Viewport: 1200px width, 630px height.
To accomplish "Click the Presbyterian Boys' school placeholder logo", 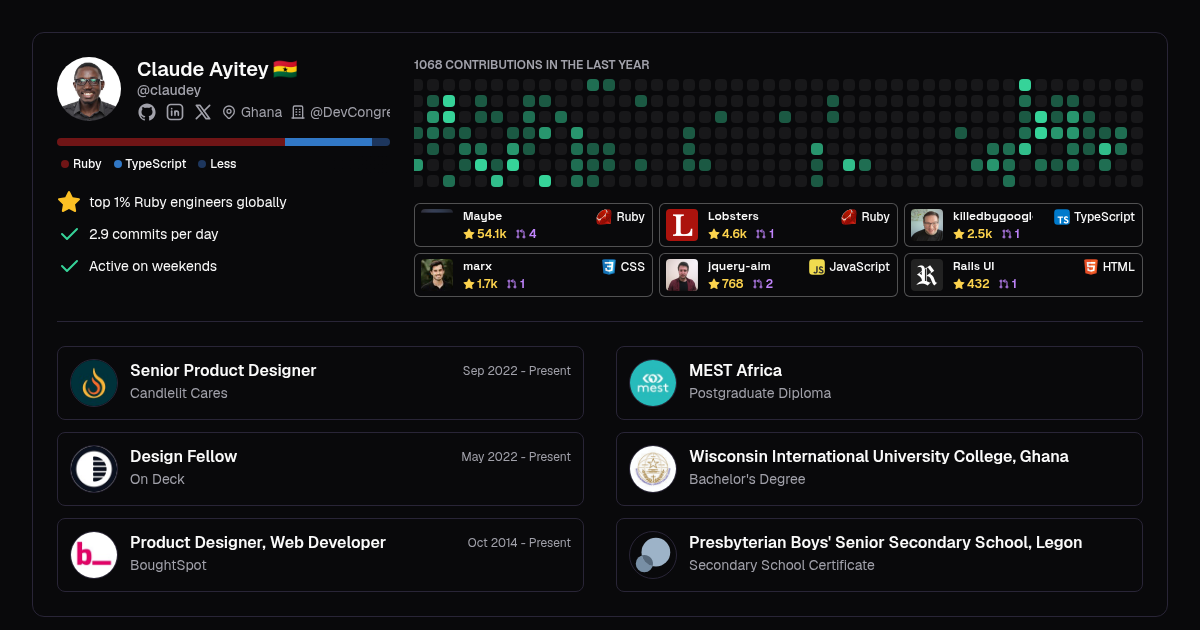I will click(x=653, y=555).
